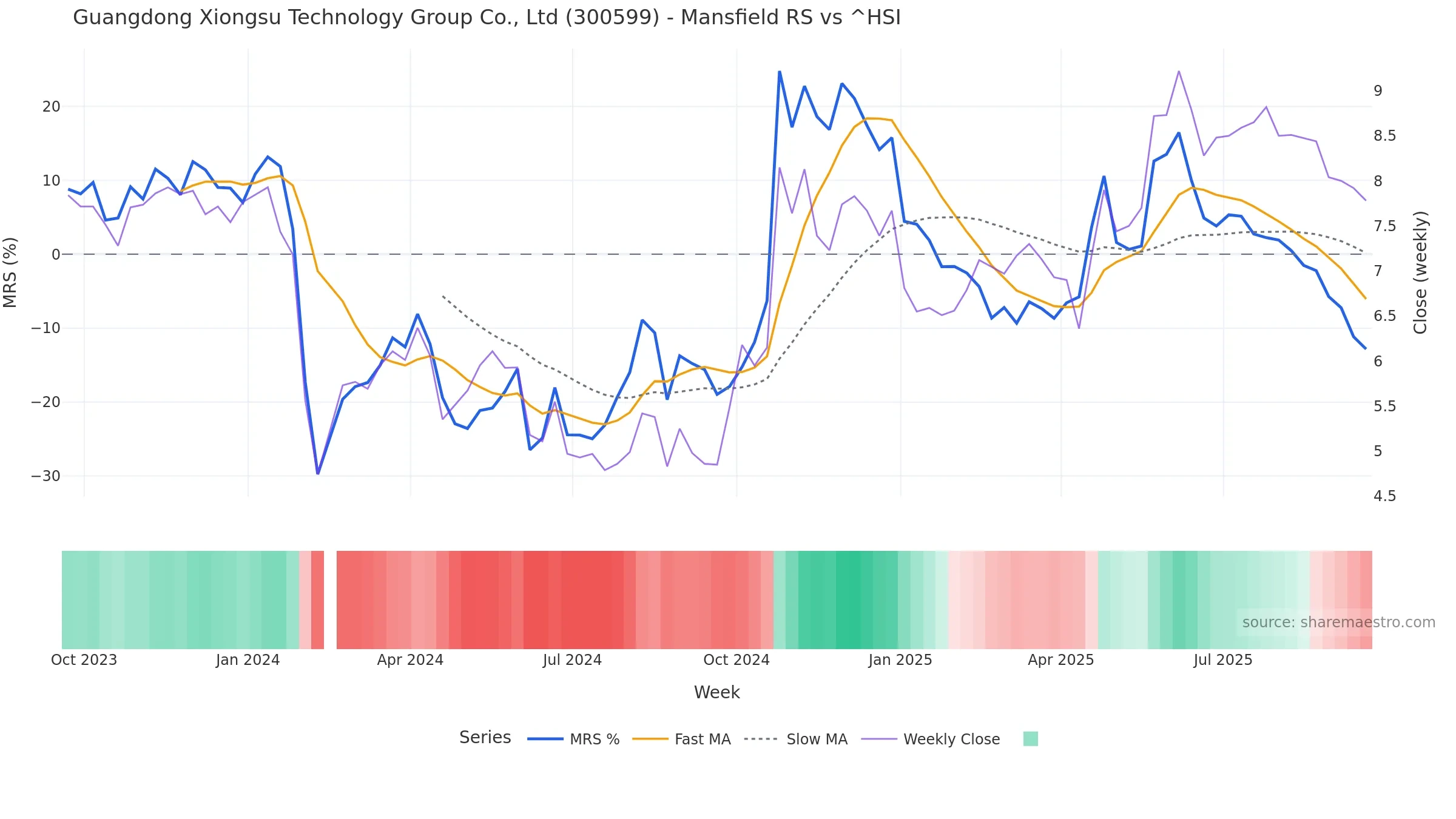Click the MRS peak near Oct 2024
The image size is (1456, 819).
pos(780,72)
